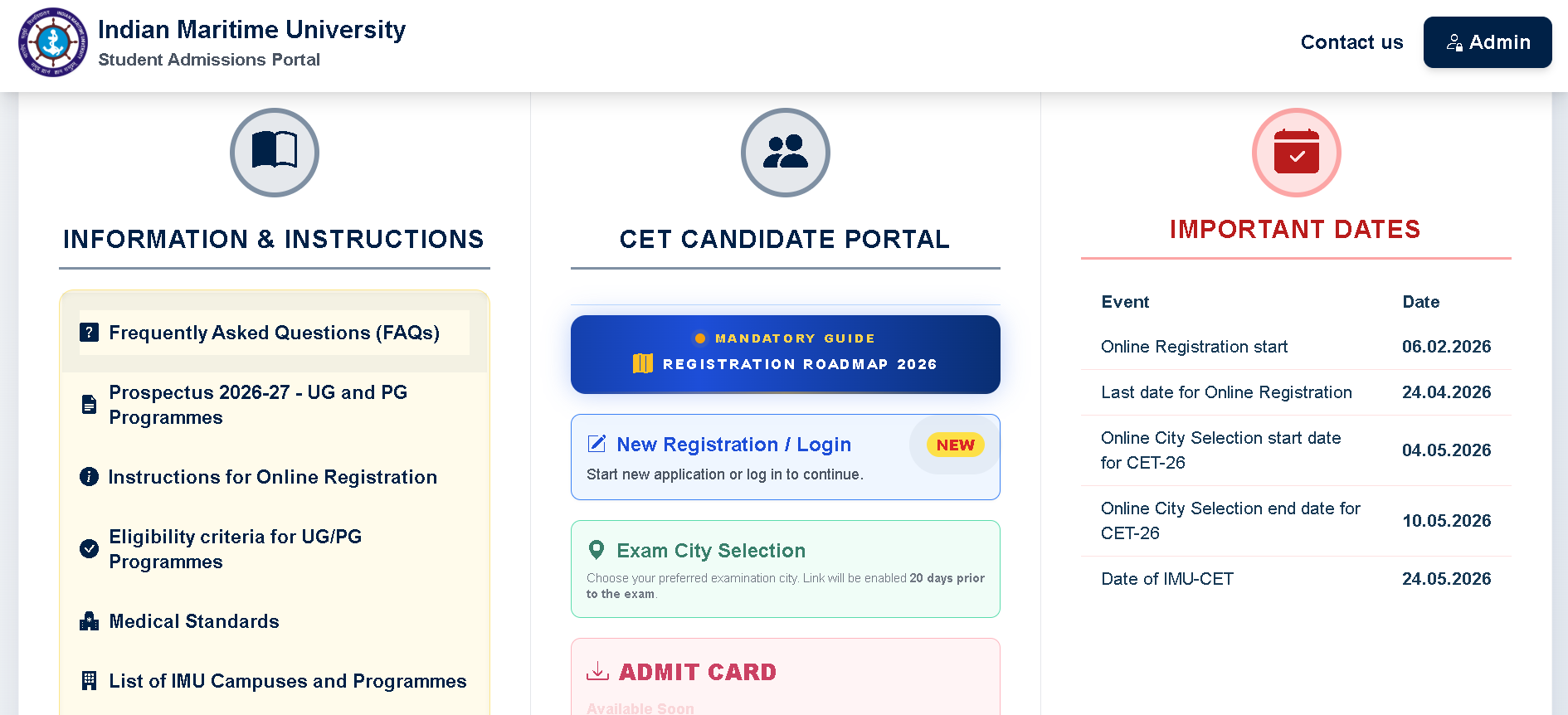Image resolution: width=1568 pixels, height=715 pixels.
Task: Select the Medical Standards briefcase icon
Action: (x=89, y=620)
